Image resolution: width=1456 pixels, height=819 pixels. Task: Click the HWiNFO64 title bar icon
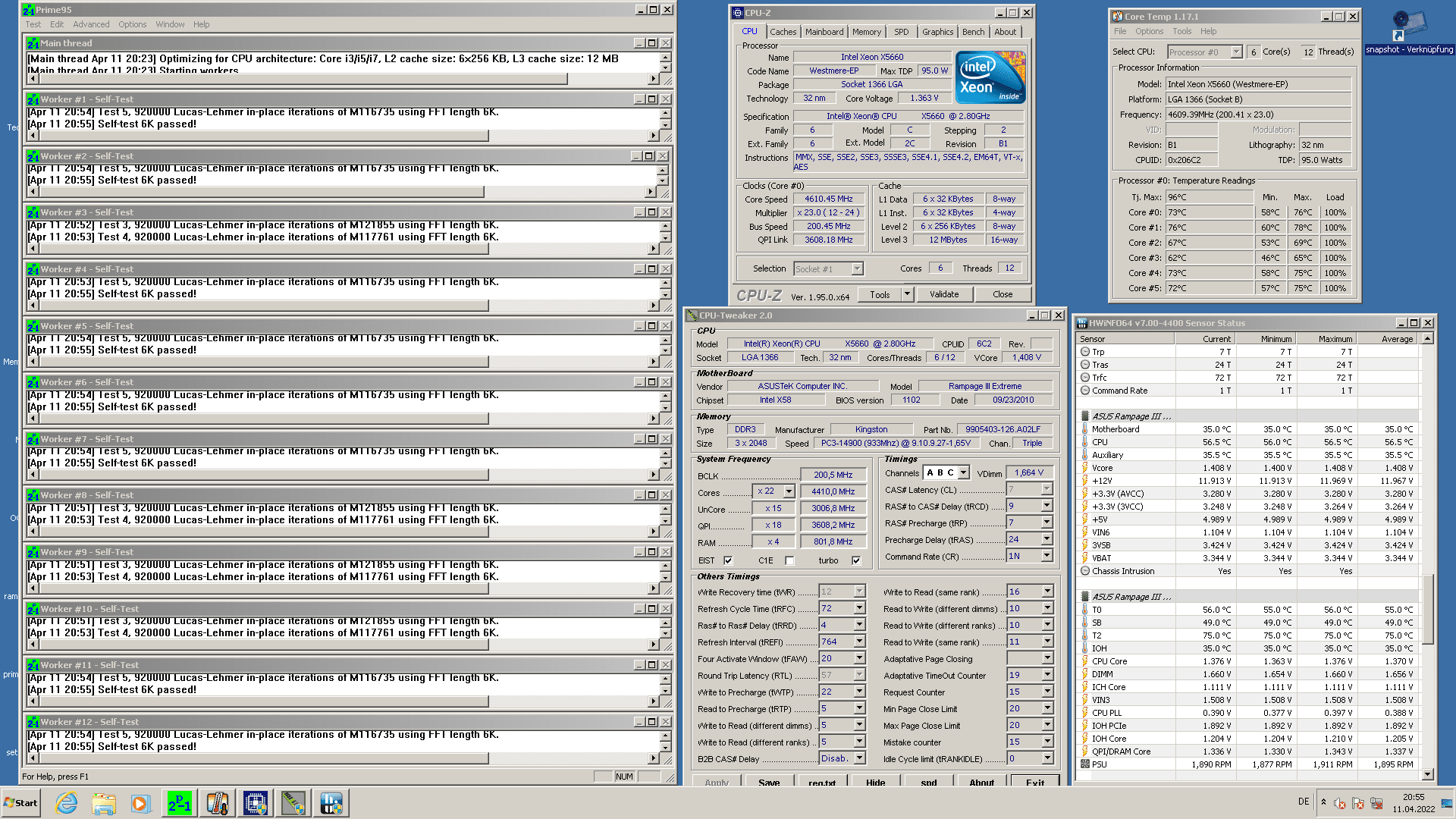pos(1081,323)
